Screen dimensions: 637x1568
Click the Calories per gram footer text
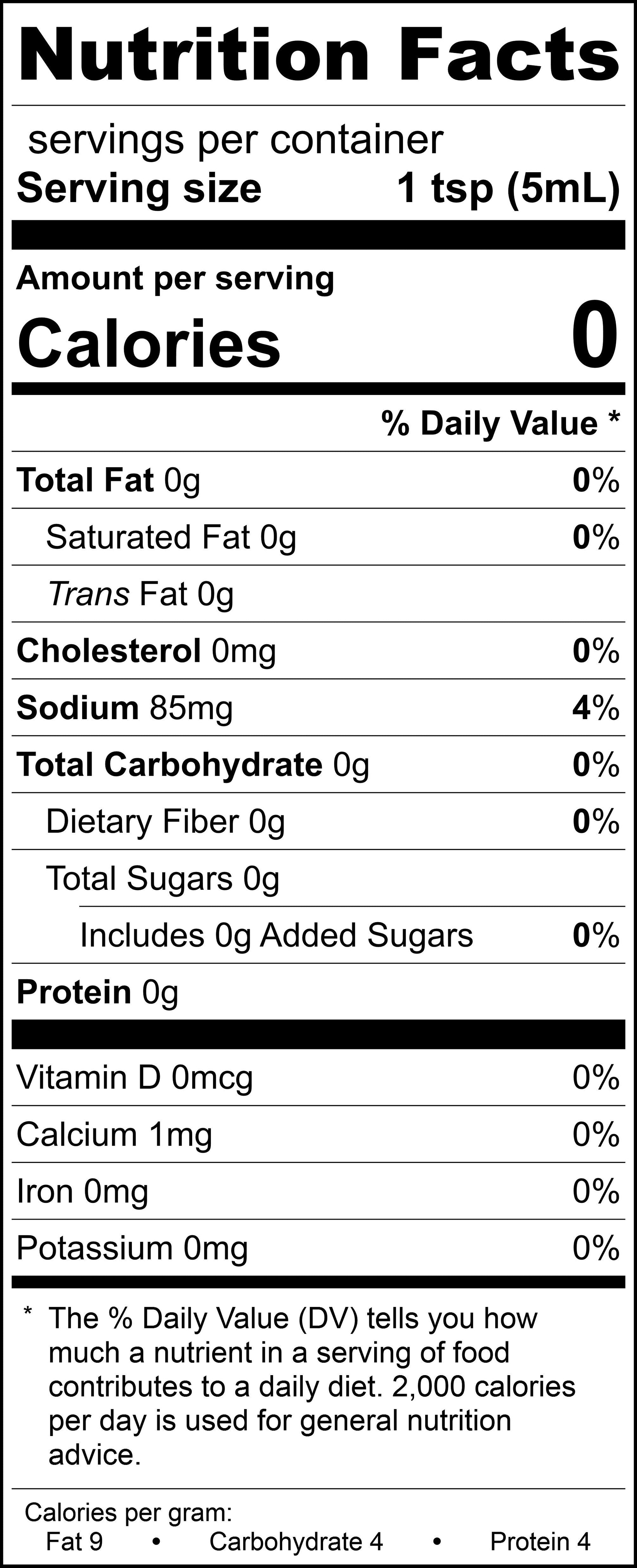tap(128, 1512)
